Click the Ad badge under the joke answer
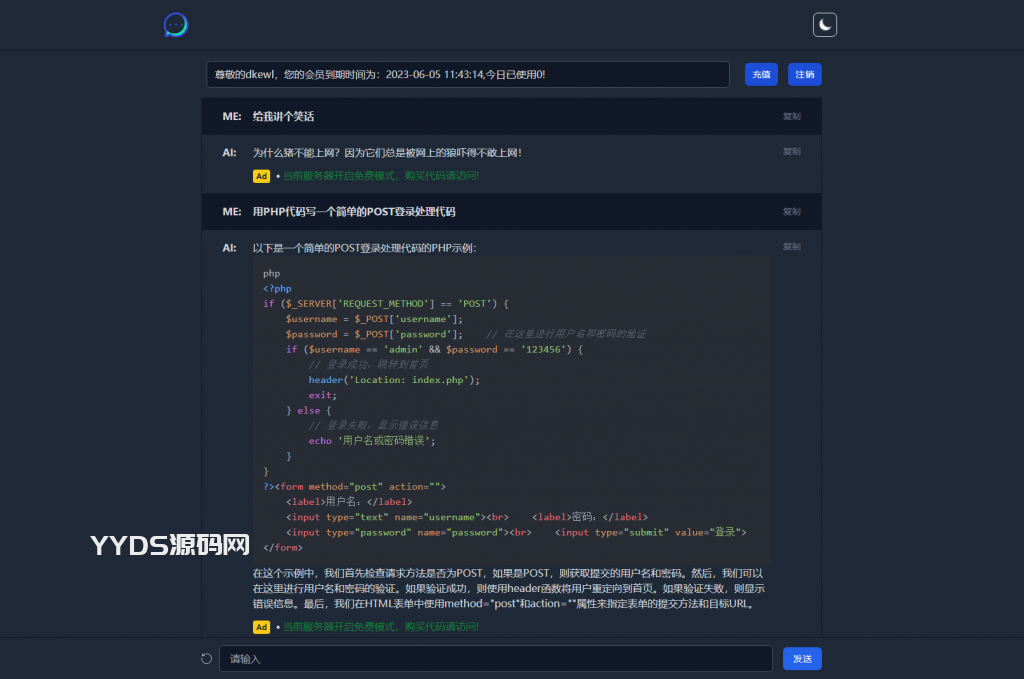This screenshot has width=1024, height=679. click(261, 176)
